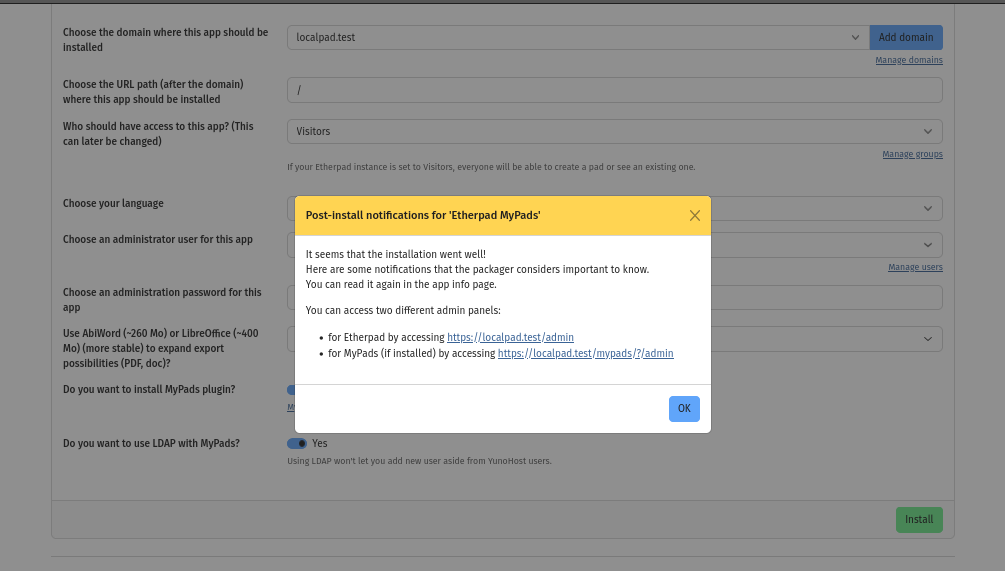Screen dimensions: 1005x571
Task: Open the Etherpad admin link localpad.test/admin
Action: pyautogui.click(x=510, y=337)
